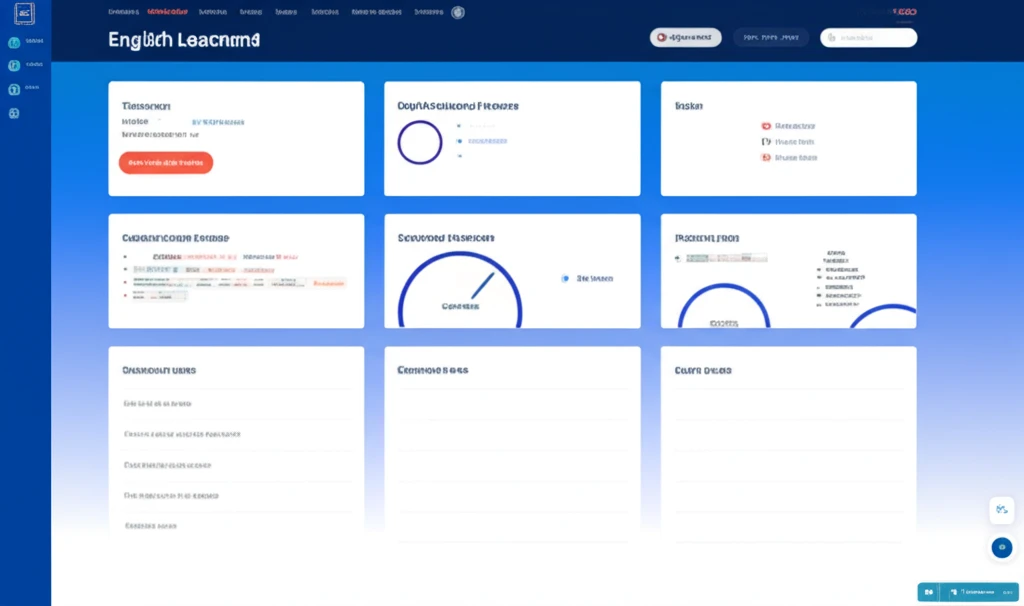1024x606 pixels.
Task: Focus the white search field in the header
Action: [868, 37]
